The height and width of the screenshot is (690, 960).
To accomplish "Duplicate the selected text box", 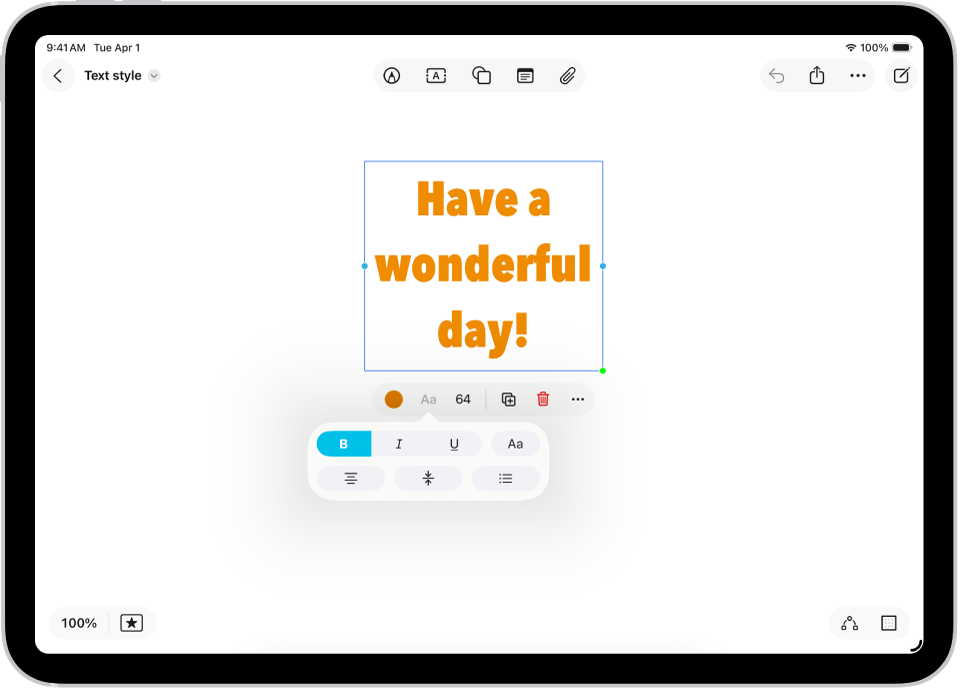I will 507,399.
